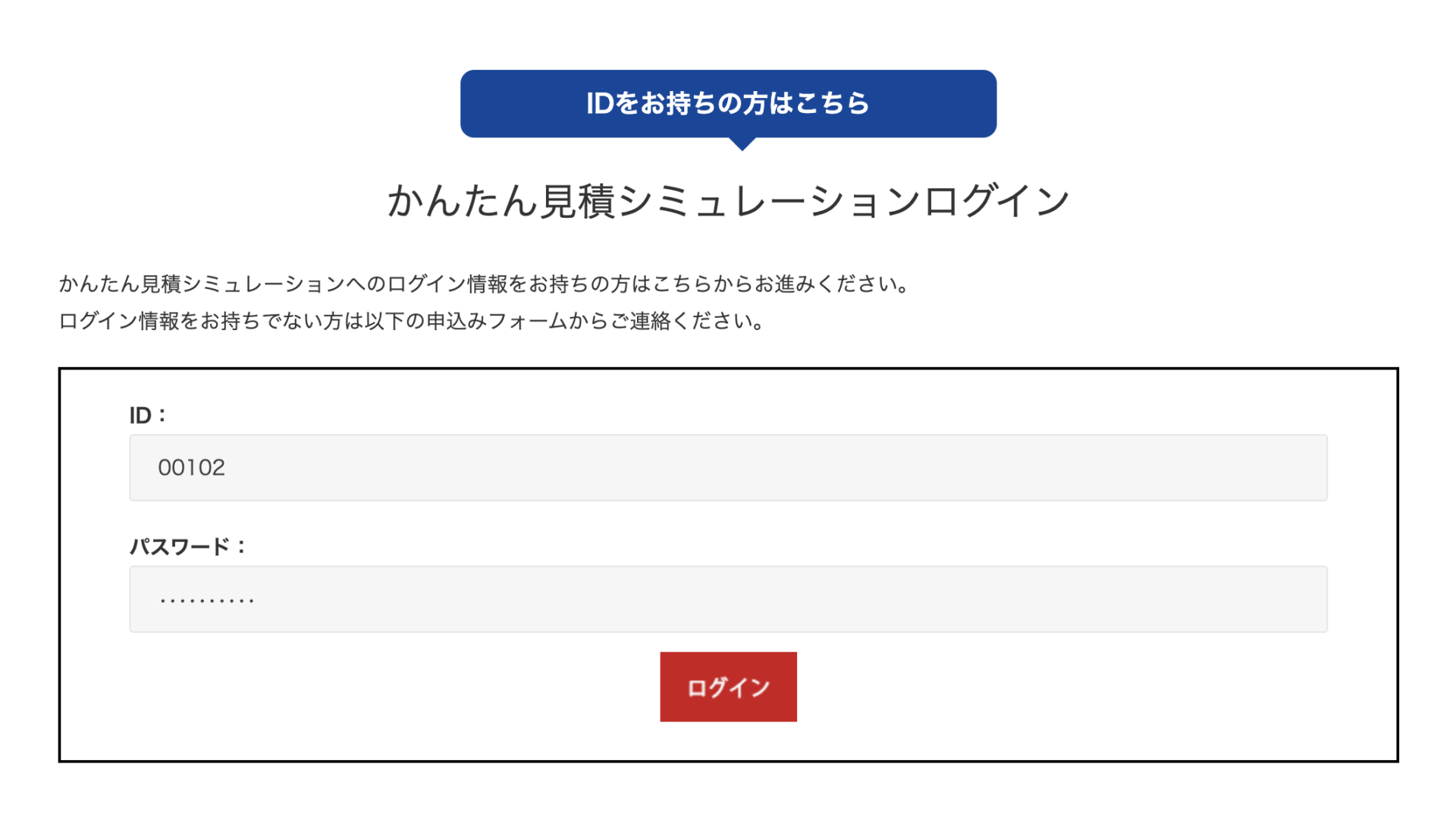The image size is (1456, 830).
Task: Click the 00102 value in the ID field
Action: [191, 467]
